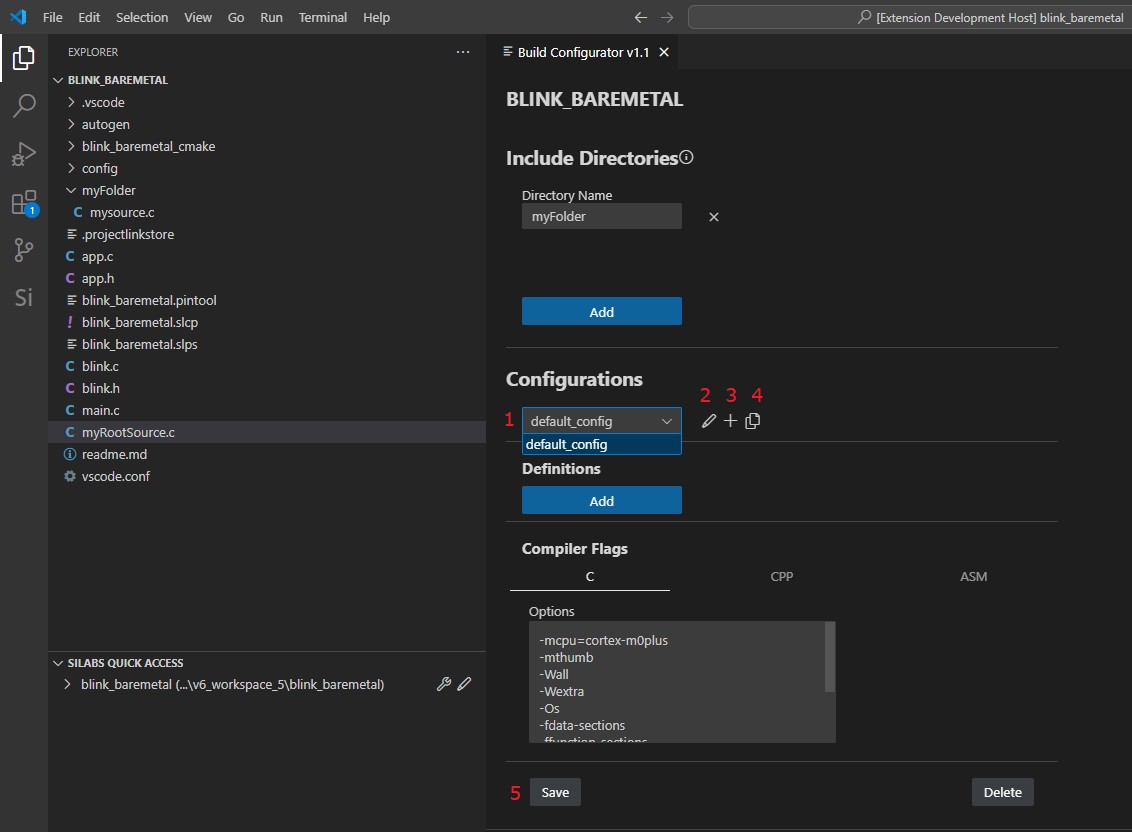The width and height of the screenshot is (1132, 832).
Task: Click the pencil icon beside blink_baremetal project
Action: point(464,684)
